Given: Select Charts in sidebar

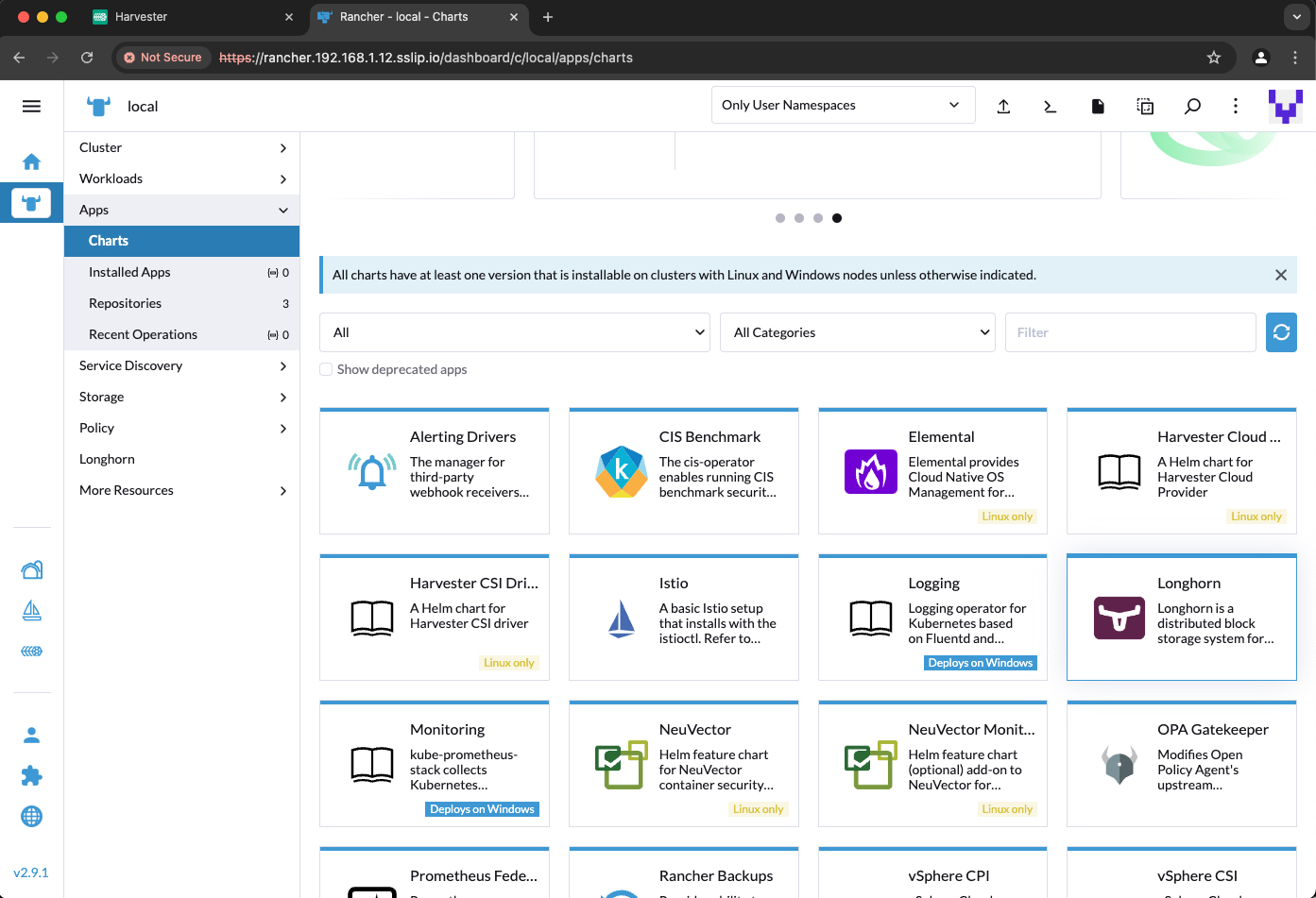Looking at the screenshot, I should (x=182, y=241).
